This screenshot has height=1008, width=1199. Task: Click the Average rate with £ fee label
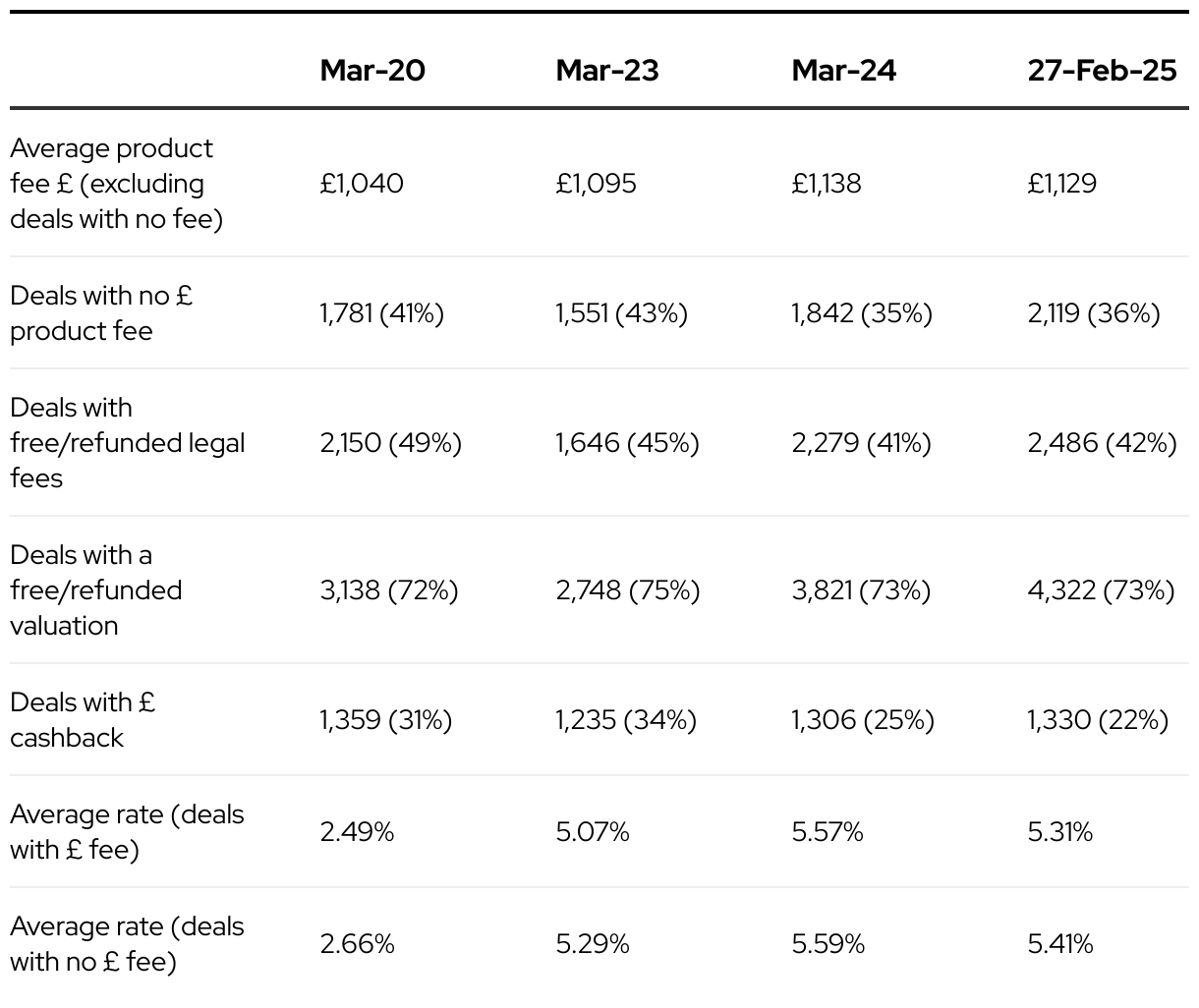127,831
